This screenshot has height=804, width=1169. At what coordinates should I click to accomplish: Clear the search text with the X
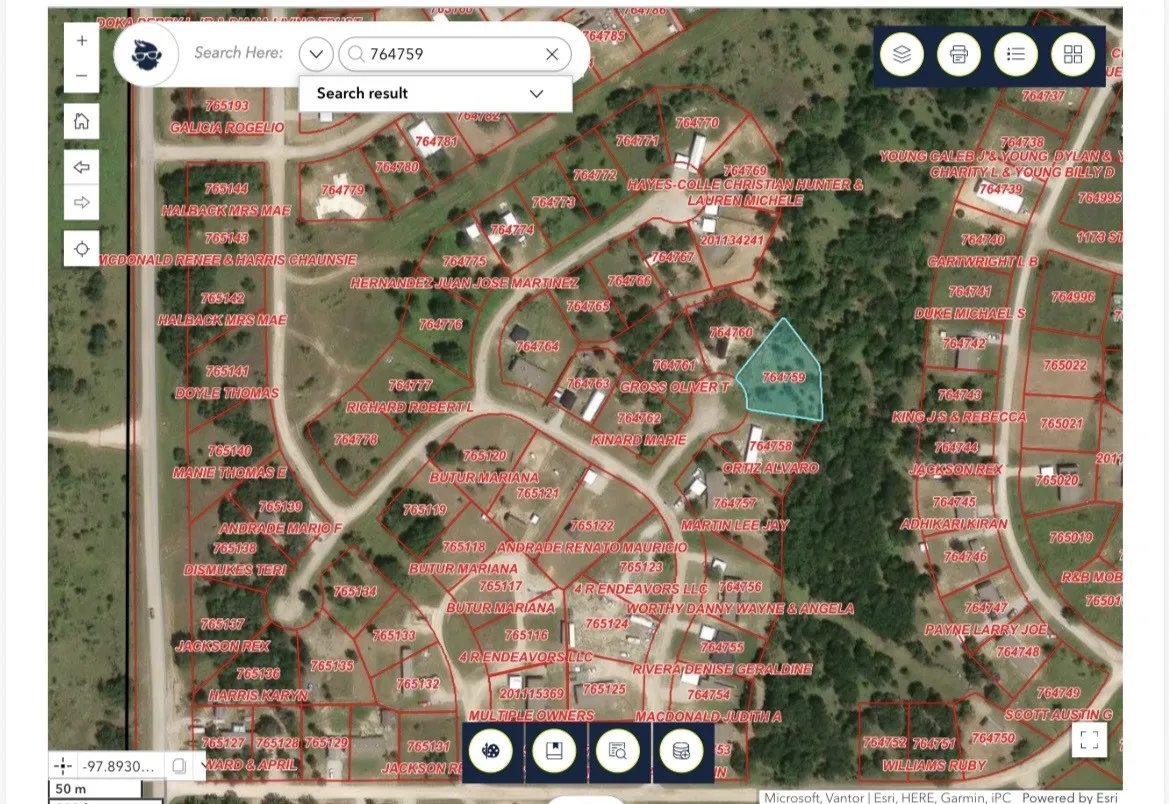[552, 54]
